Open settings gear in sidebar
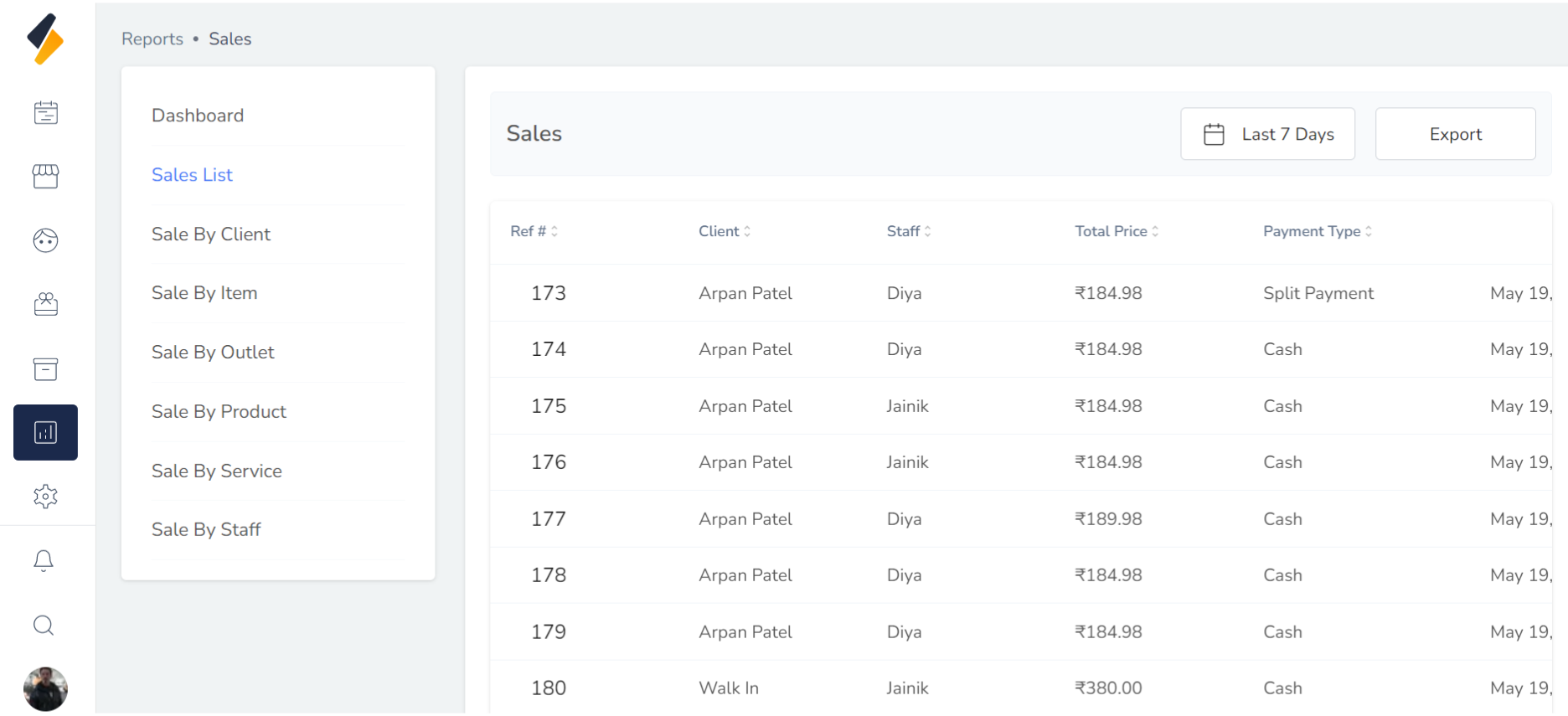Viewport: 1568px width, 716px height. [45, 497]
